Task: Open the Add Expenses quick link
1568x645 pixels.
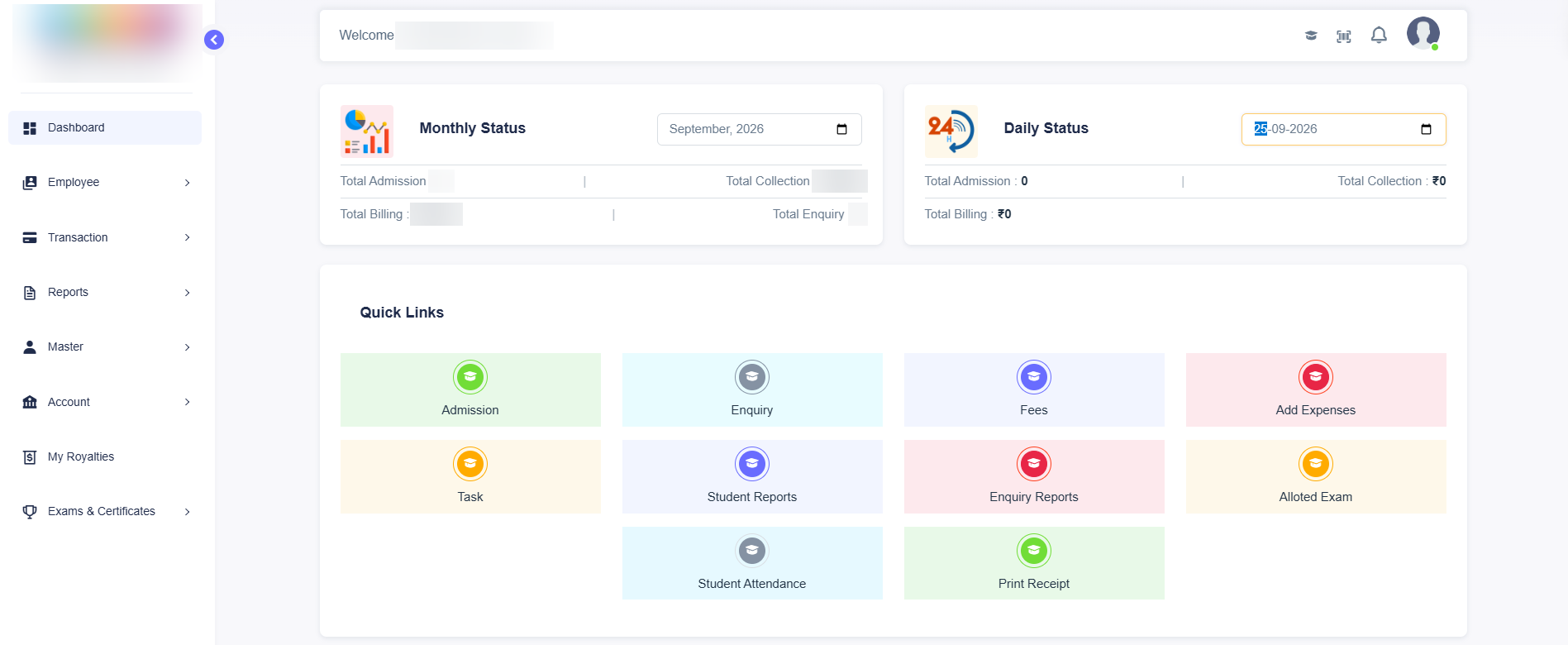Action: [1316, 390]
